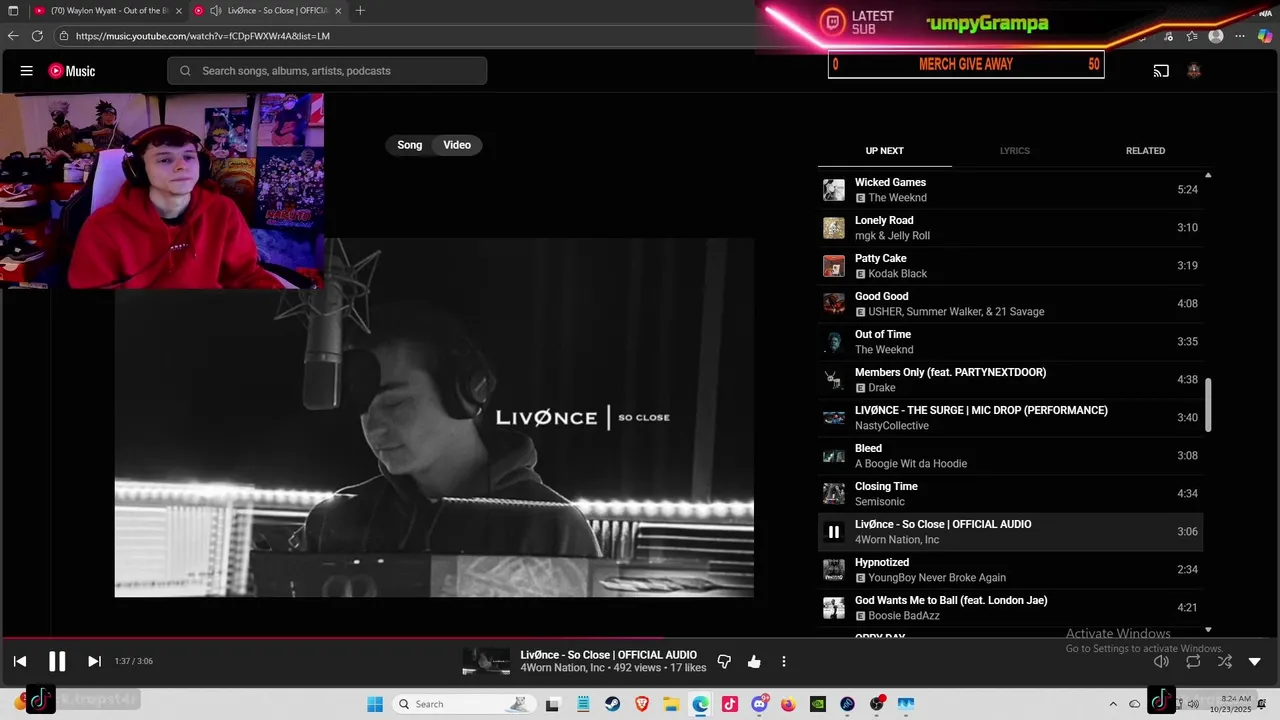Open Steam from taskbar

[611, 704]
